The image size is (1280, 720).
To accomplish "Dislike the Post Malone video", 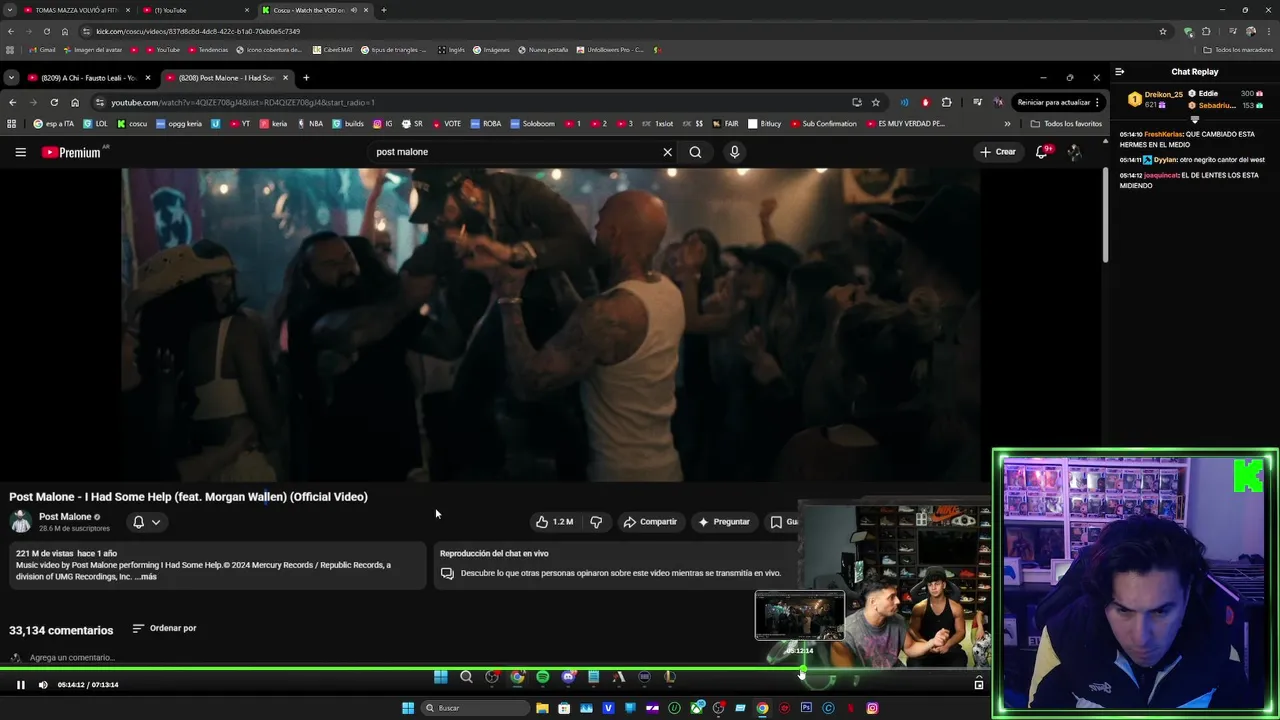I will pyautogui.click(x=596, y=522).
